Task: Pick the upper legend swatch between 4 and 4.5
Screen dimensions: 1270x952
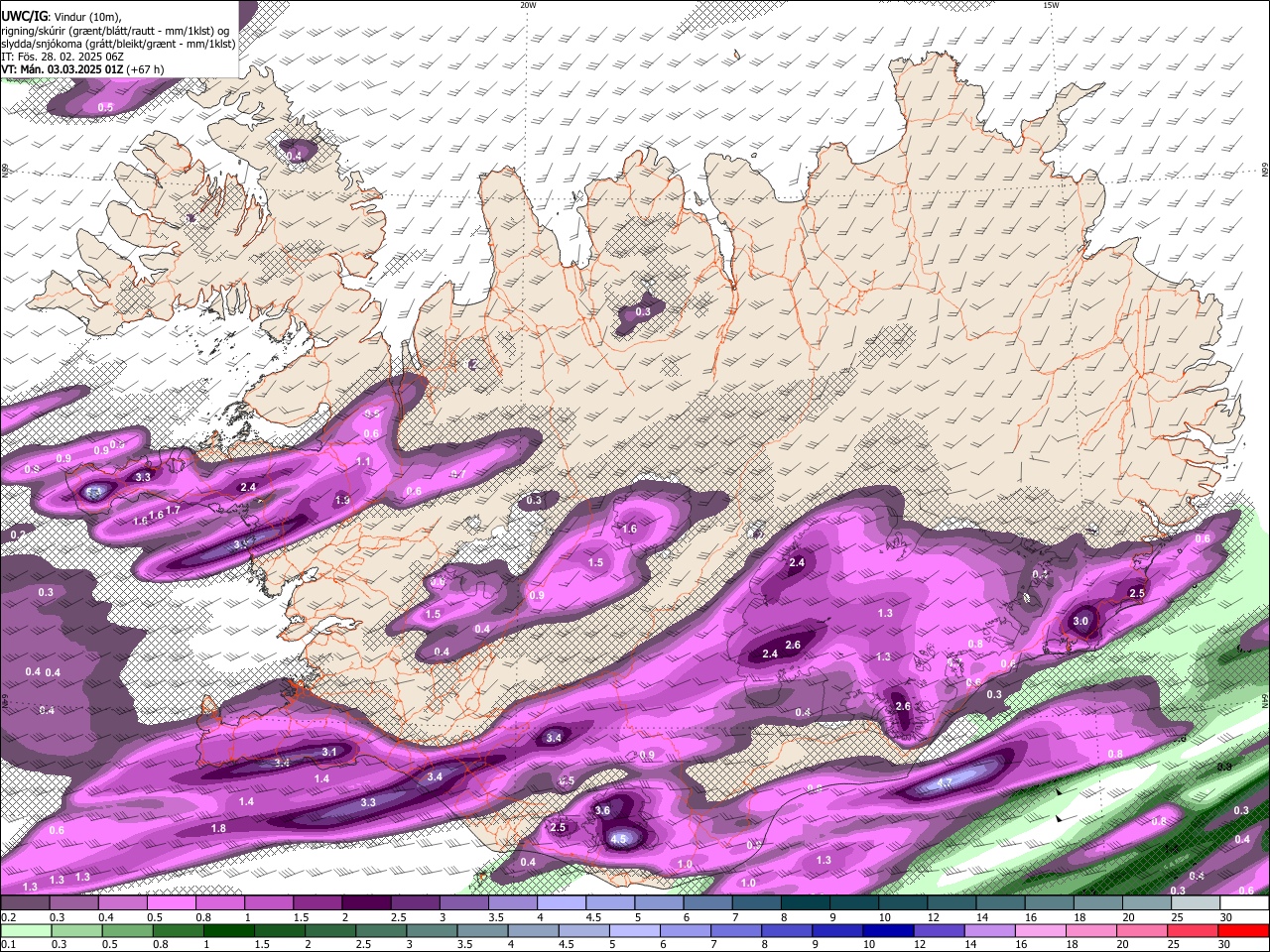Action: click(561, 903)
